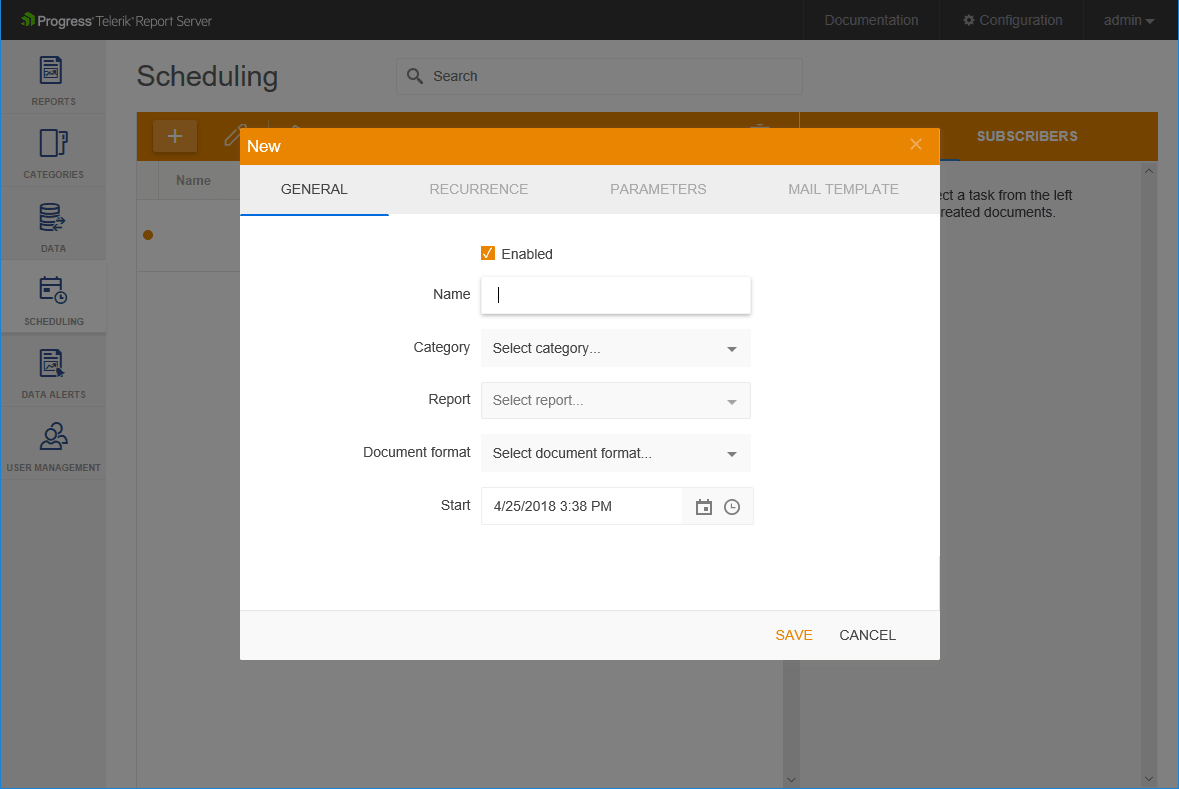
Task: Close the New dialog with X
Action: pyautogui.click(x=915, y=145)
